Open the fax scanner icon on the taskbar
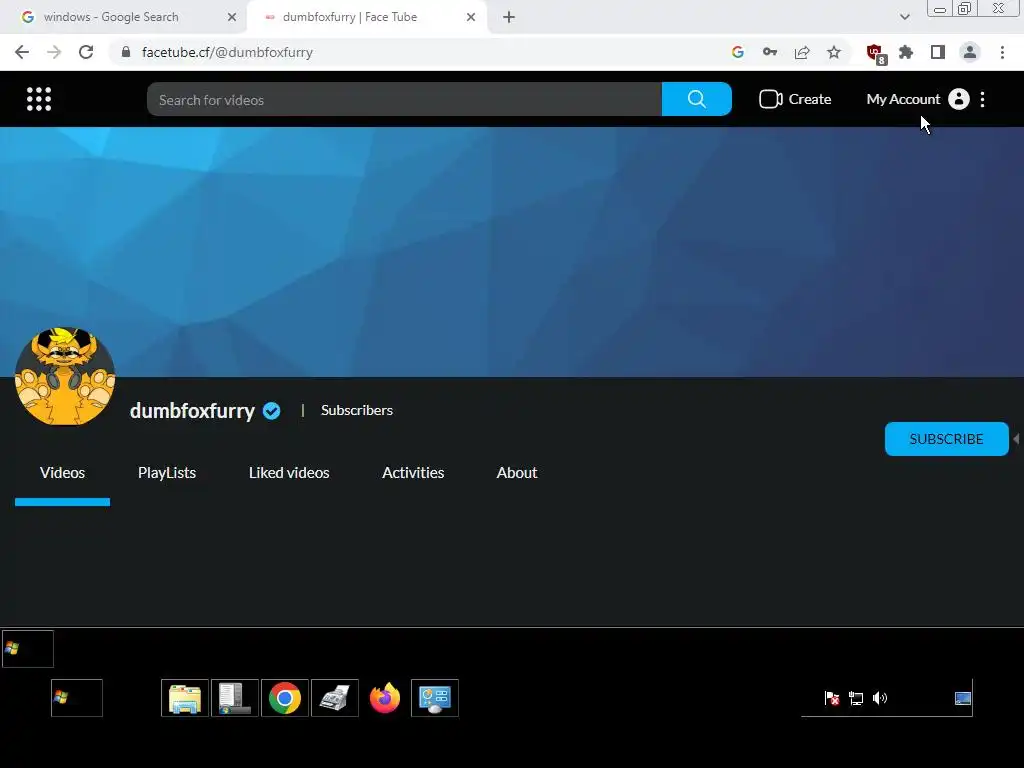The width and height of the screenshot is (1024, 768). click(x=335, y=698)
